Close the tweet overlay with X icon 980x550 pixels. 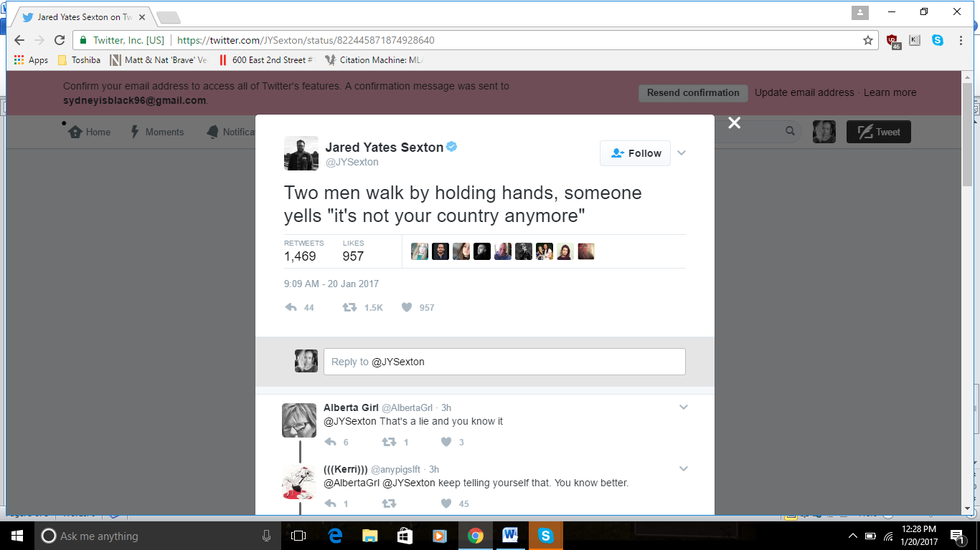tap(734, 123)
